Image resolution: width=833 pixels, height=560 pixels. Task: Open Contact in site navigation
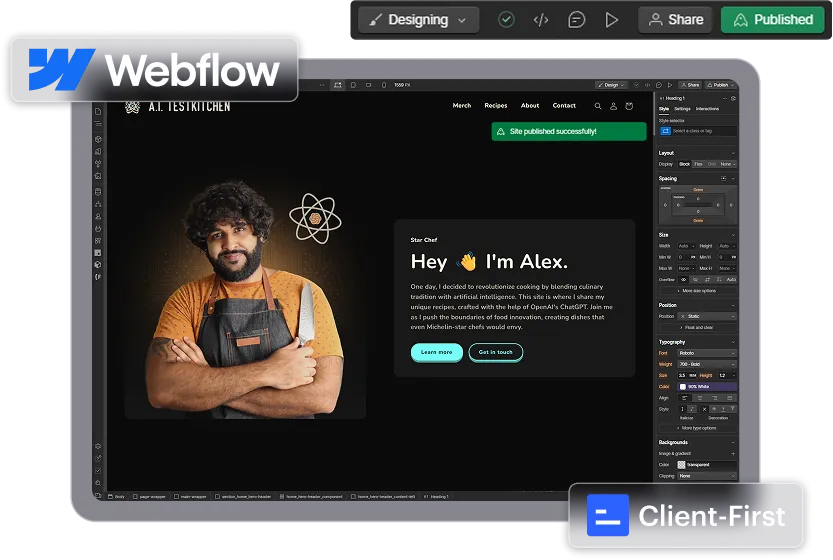[564, 106]
